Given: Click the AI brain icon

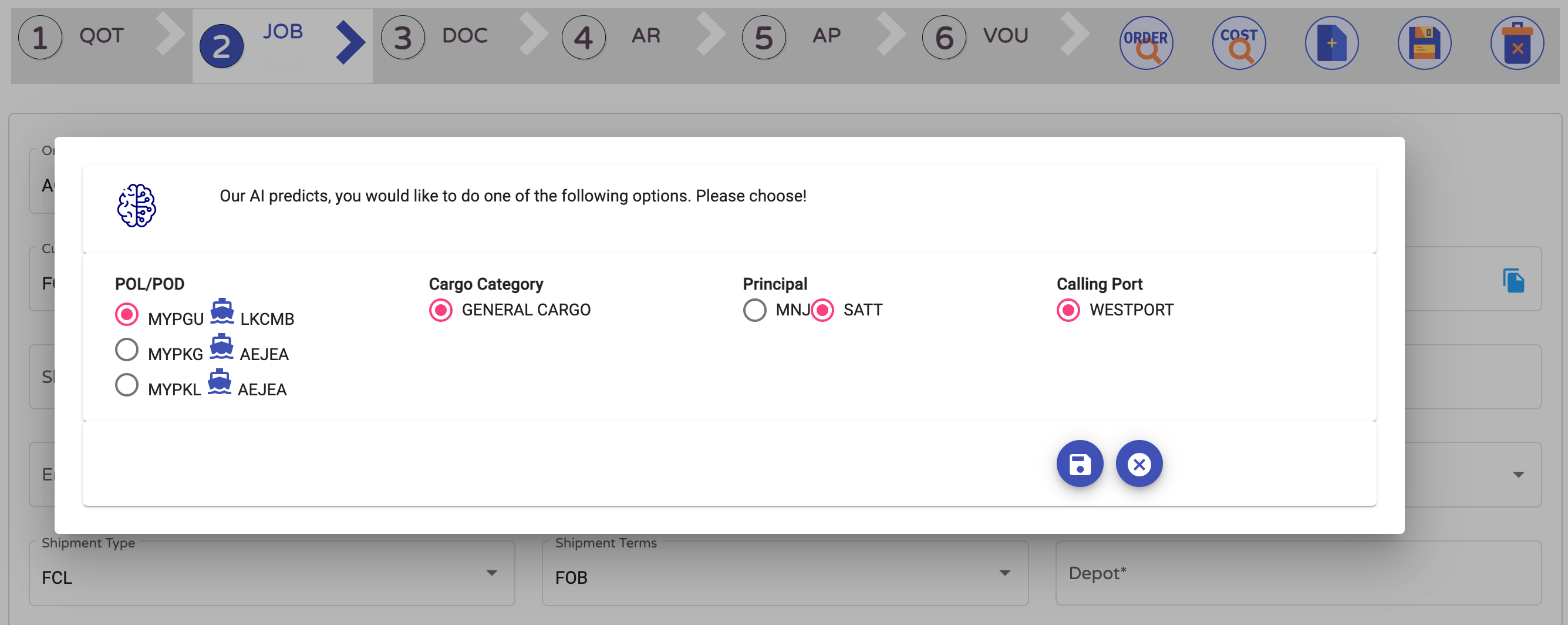Looking at the screenshot, I should point(136,206).
